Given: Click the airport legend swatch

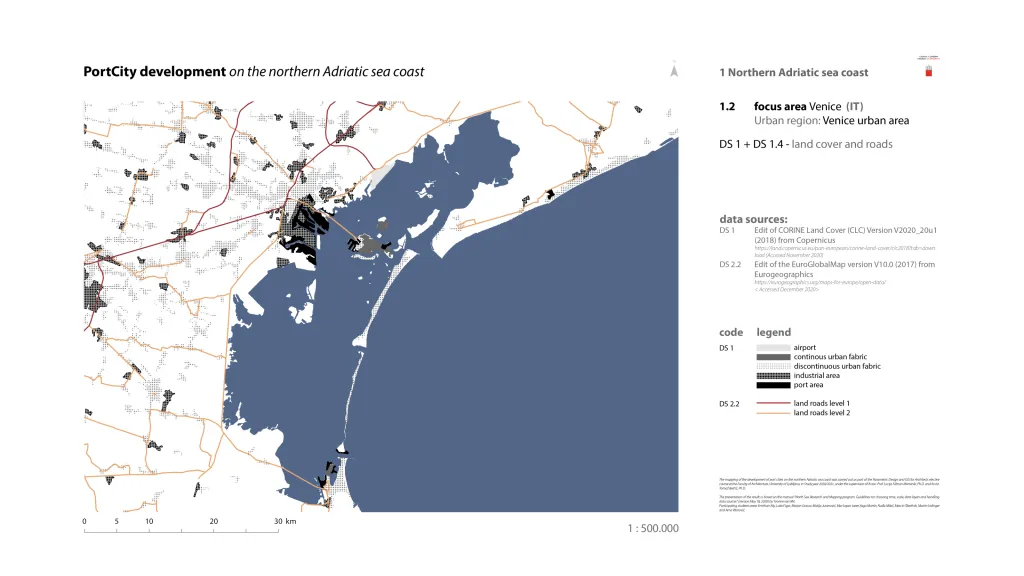Looking at the screenshot, I should (x=772, y=348).
